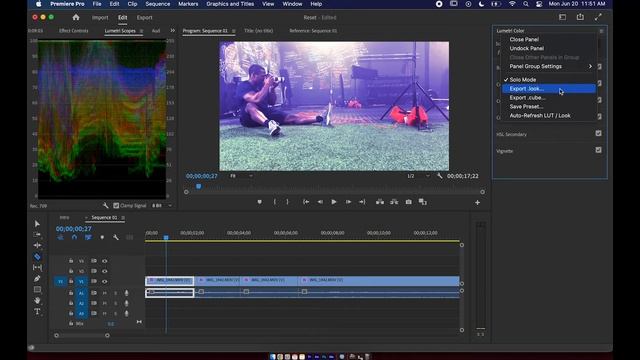Screen dimensions: 640x360
Task: Open the Fit zoom level dropdown
Action: (241, 176)
